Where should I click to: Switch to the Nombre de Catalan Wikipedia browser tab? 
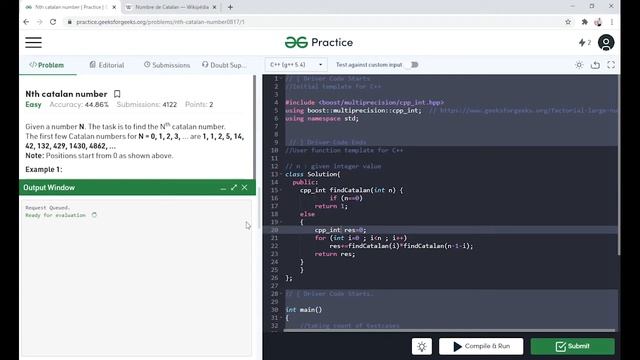click(171, 7)
